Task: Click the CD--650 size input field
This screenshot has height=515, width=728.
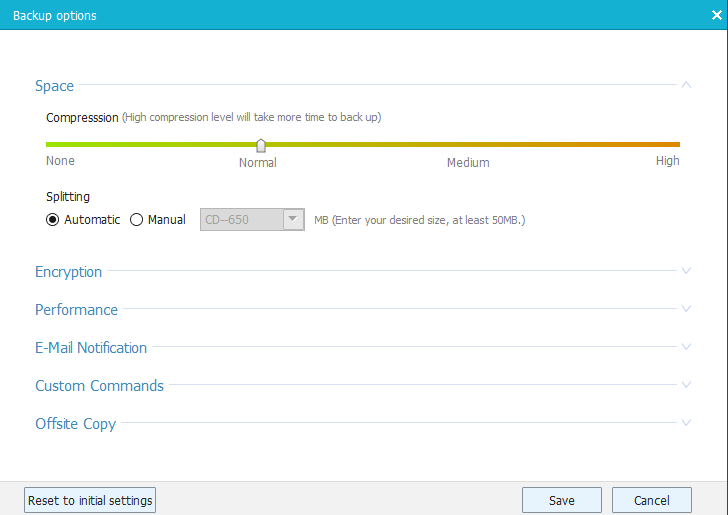Action: click(x=242, y=220)
